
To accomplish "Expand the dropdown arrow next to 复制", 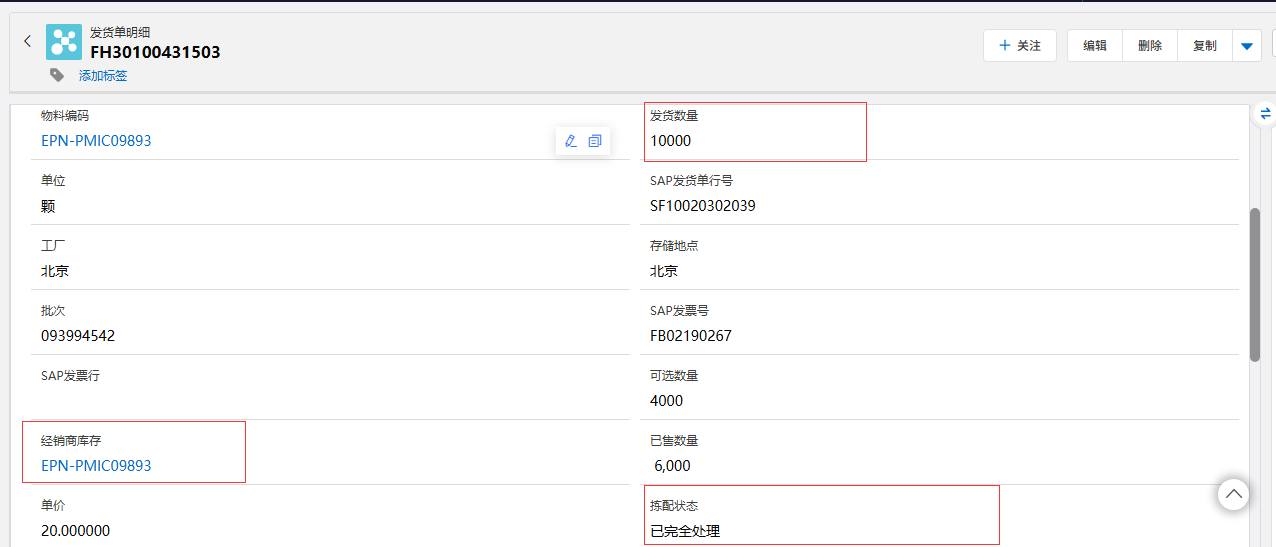I will tap(1247, 46).
